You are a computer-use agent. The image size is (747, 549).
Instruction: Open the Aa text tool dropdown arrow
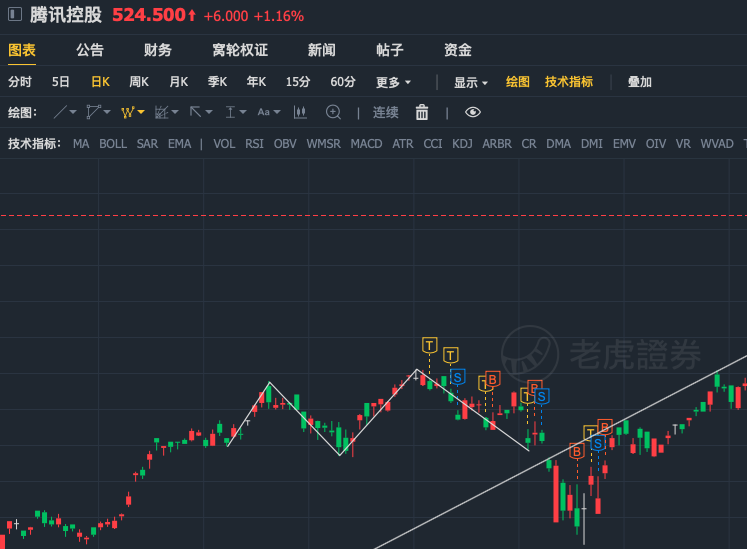[277, 112]
